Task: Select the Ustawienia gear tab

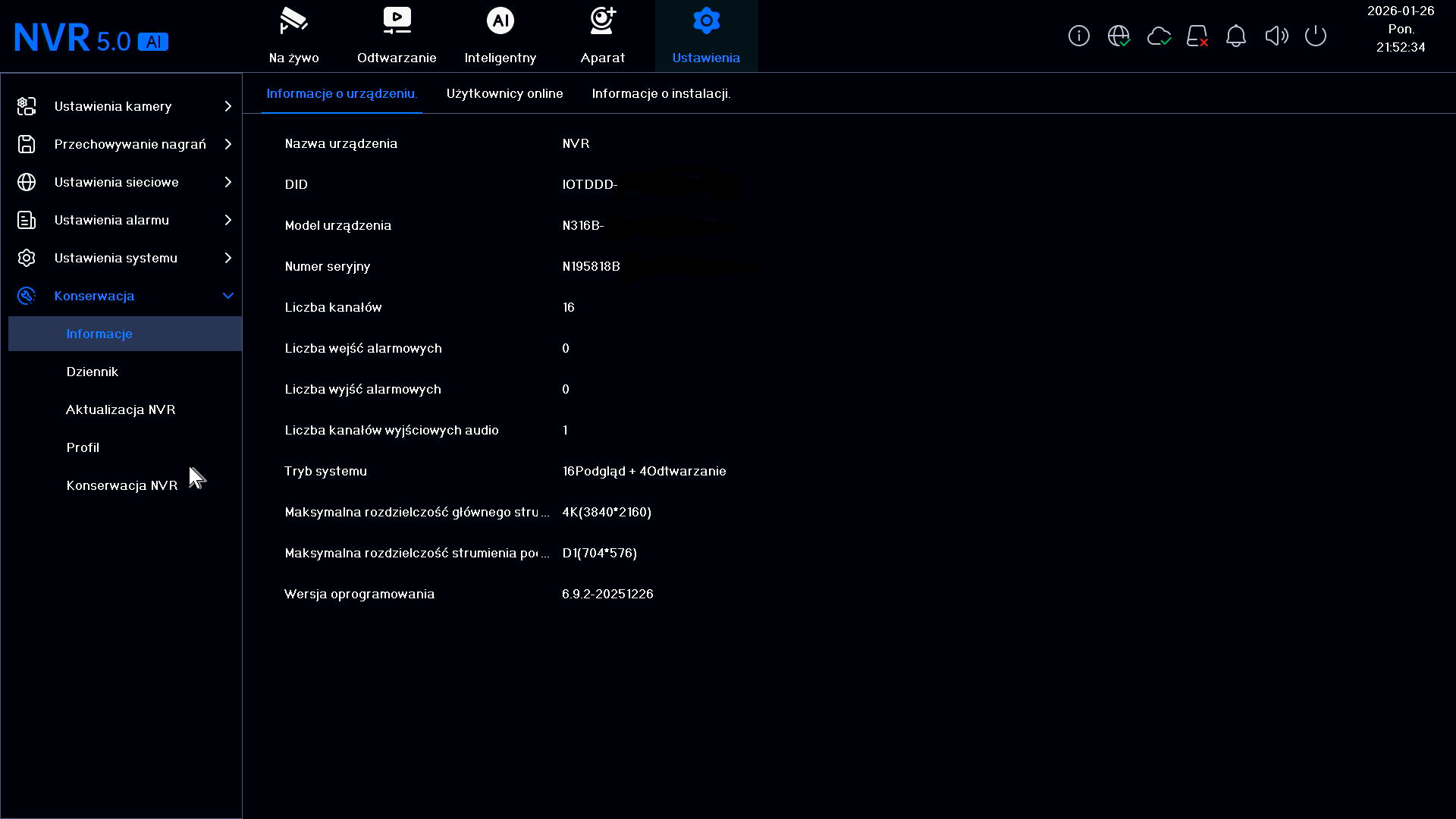Action: [x=706, y=36]
